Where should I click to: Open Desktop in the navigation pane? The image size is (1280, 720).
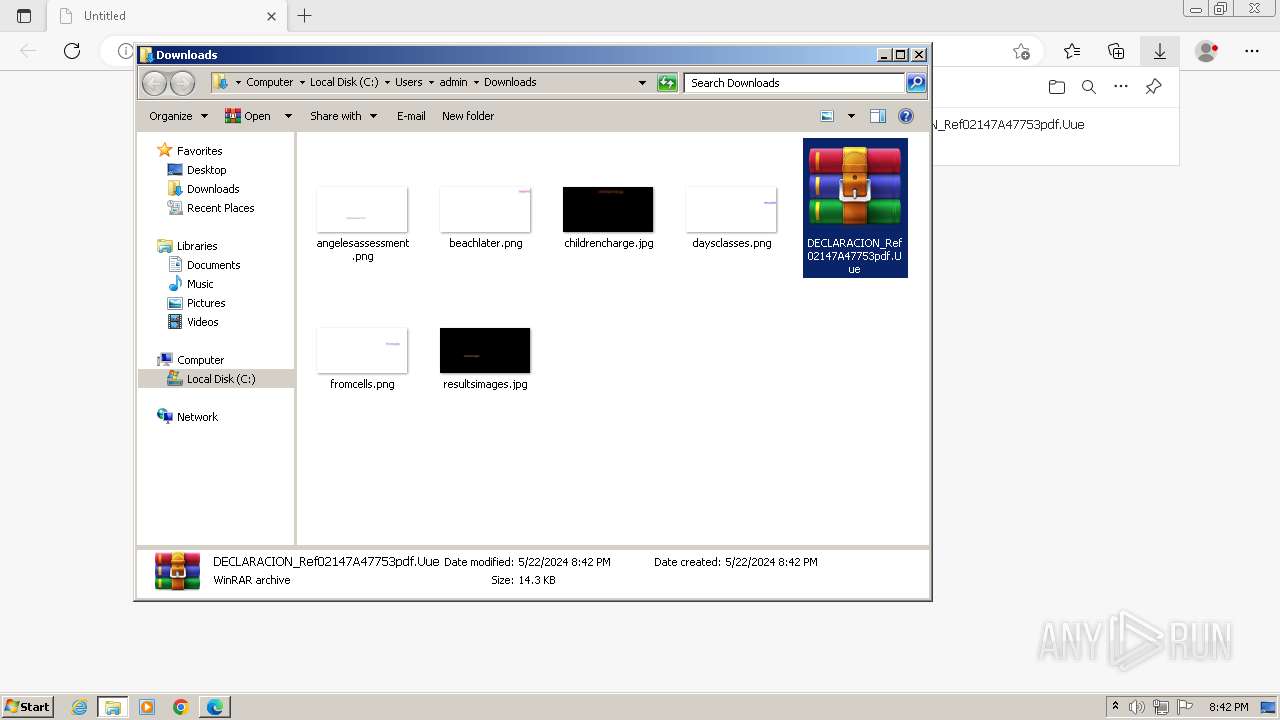click(206, 170)
